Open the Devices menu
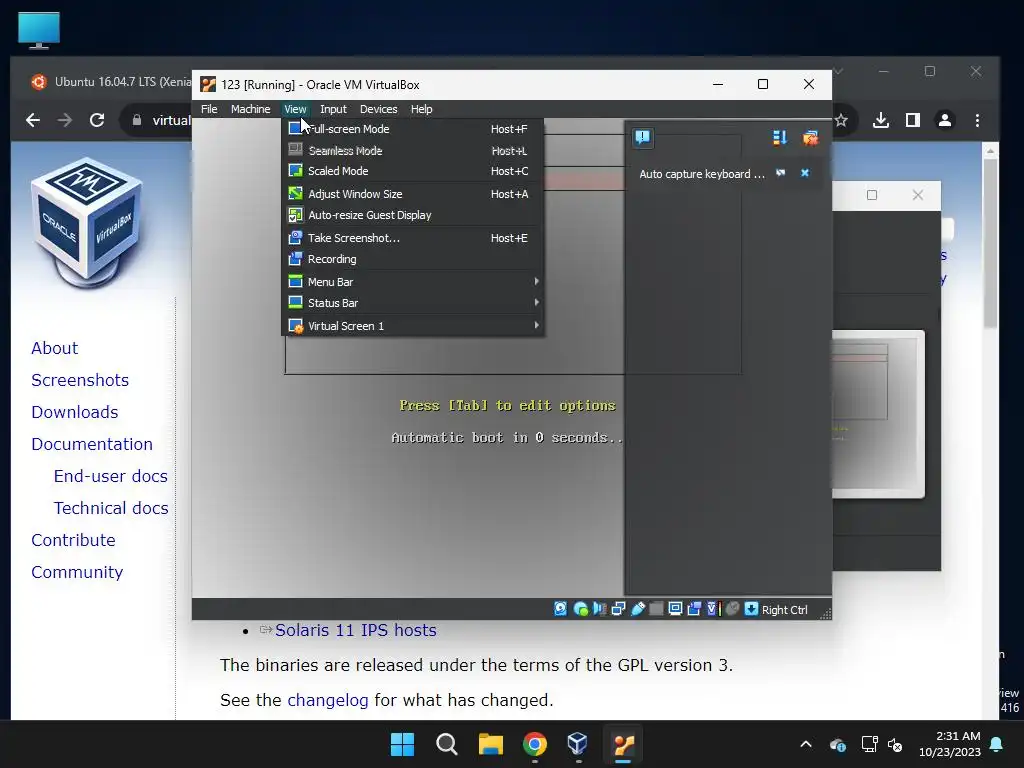1024x768 pixels. point(378,109)
